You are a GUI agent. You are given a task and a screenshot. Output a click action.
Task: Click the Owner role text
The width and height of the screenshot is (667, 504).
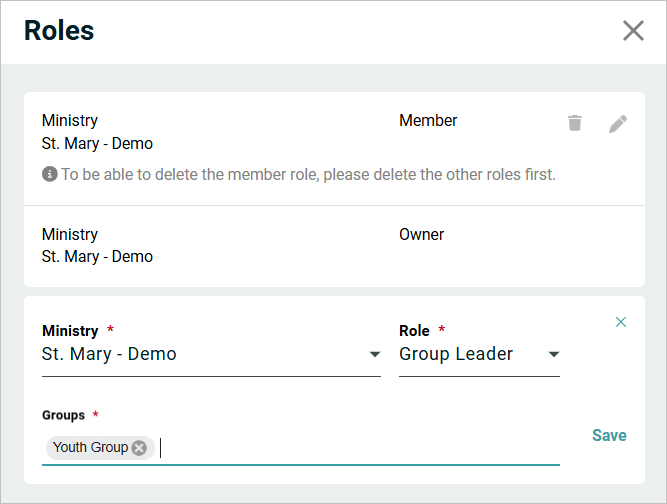(x=421, y=234)
